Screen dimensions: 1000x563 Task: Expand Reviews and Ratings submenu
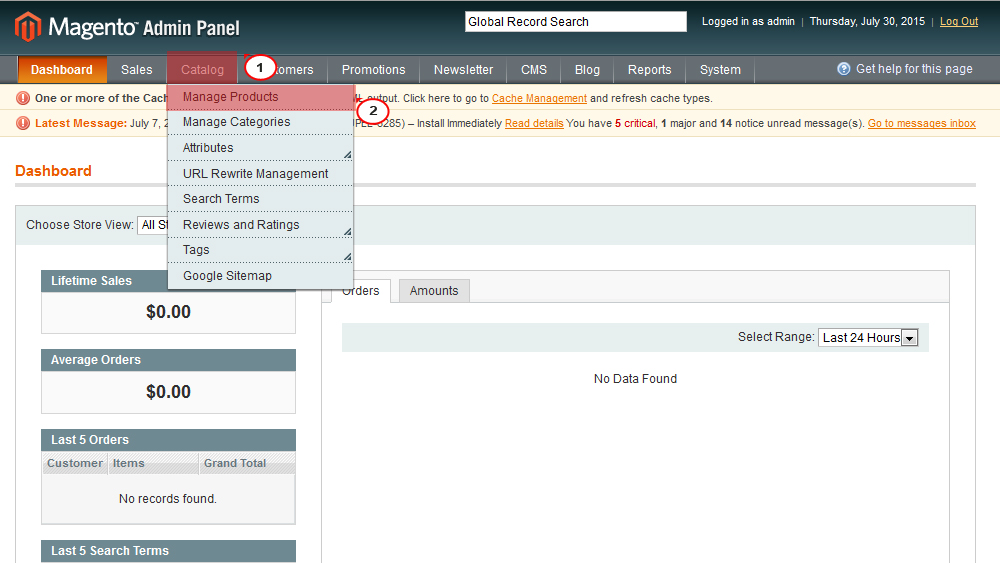tap(260, 225)
